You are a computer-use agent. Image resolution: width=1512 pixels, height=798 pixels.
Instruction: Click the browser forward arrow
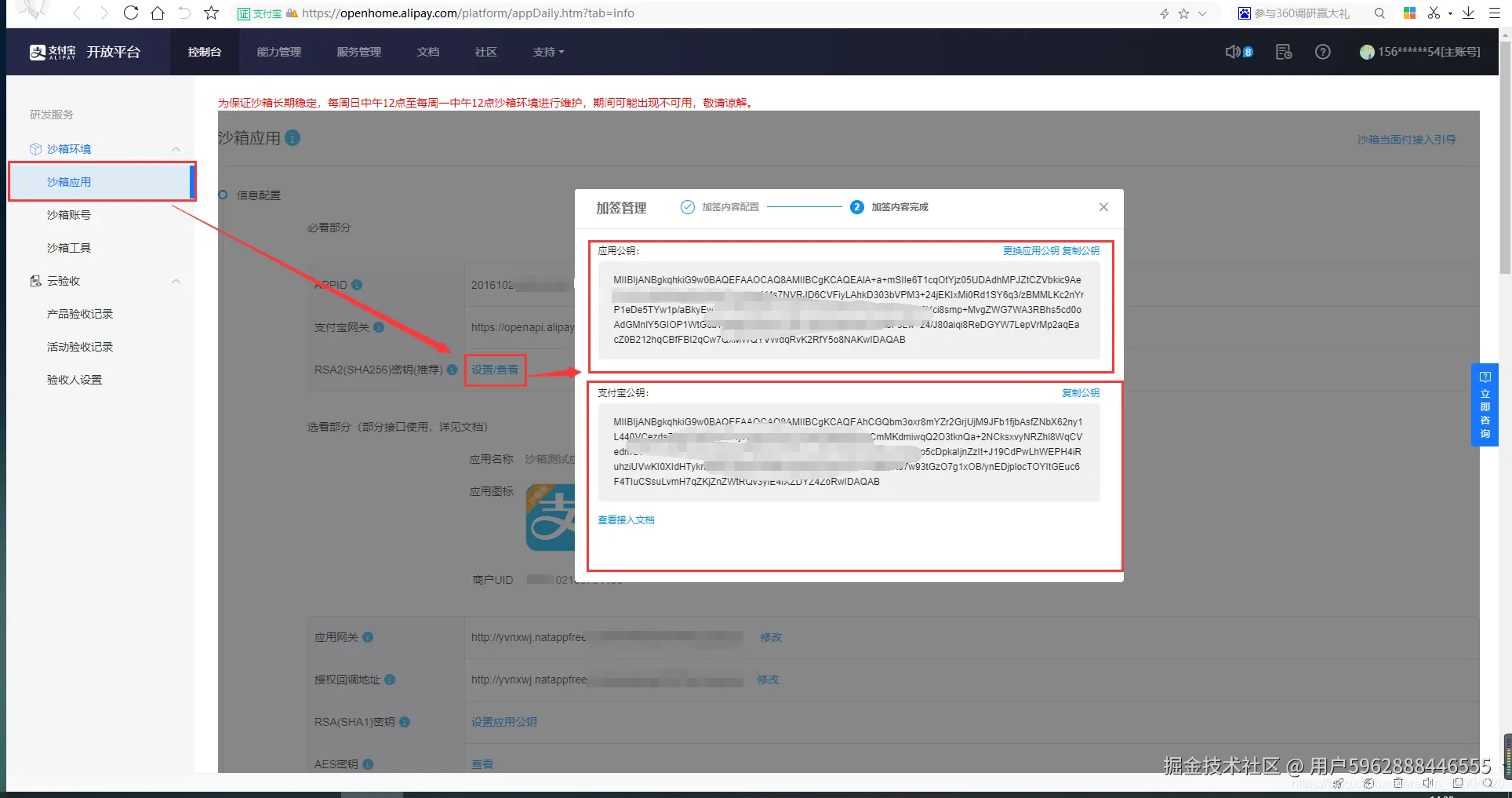tap(104, 13)
